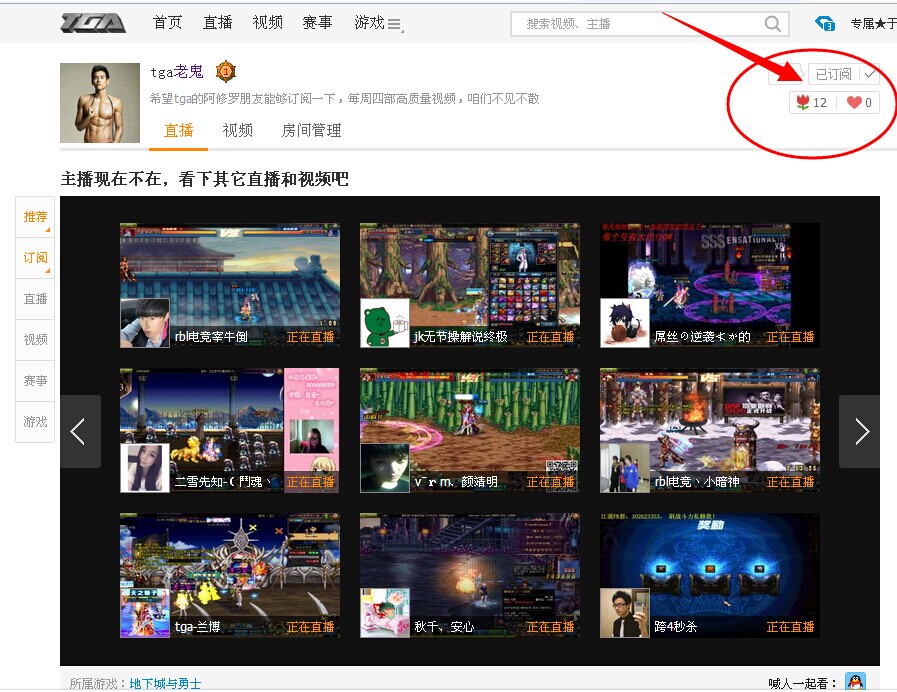Open the rbl电竞小暗神 live stream thumbnail

(709, 430)
